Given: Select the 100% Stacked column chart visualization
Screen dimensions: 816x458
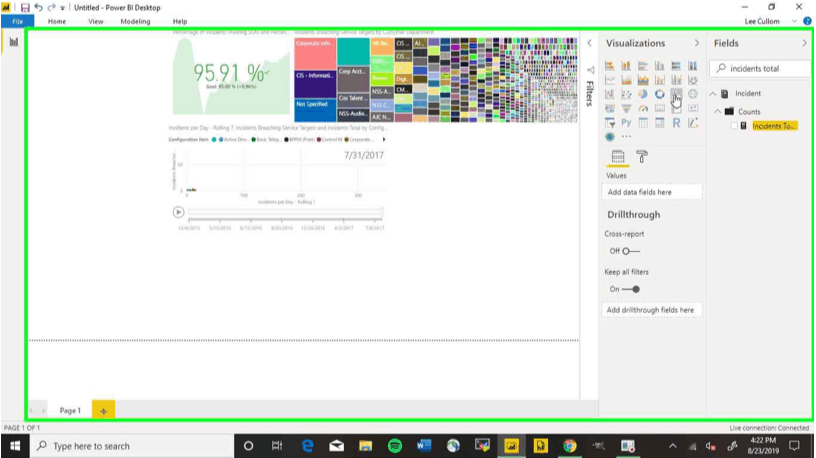Looking at the screenshot, I should point(693,66).
